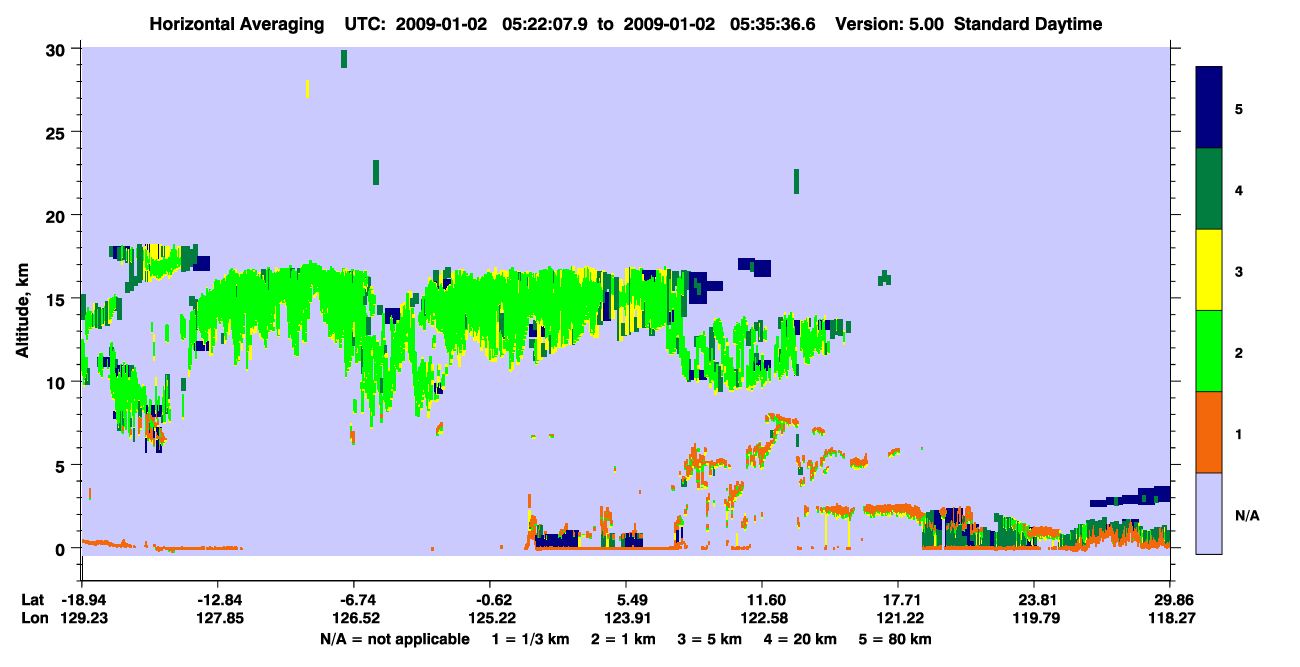The width and height of the screenshot is (1300, 667).
Task: Click the 15 km altitude tick label
Action: click(57, 299)
